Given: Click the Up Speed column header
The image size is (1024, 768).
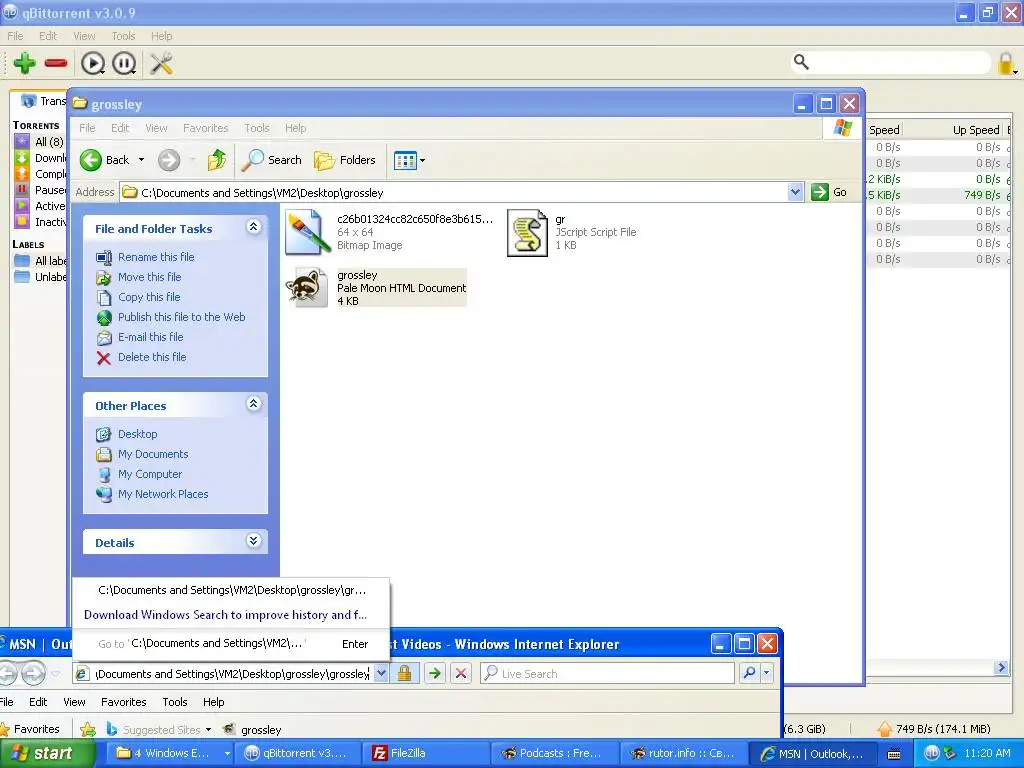Looking at the screenshot, I should coord(976,130).
